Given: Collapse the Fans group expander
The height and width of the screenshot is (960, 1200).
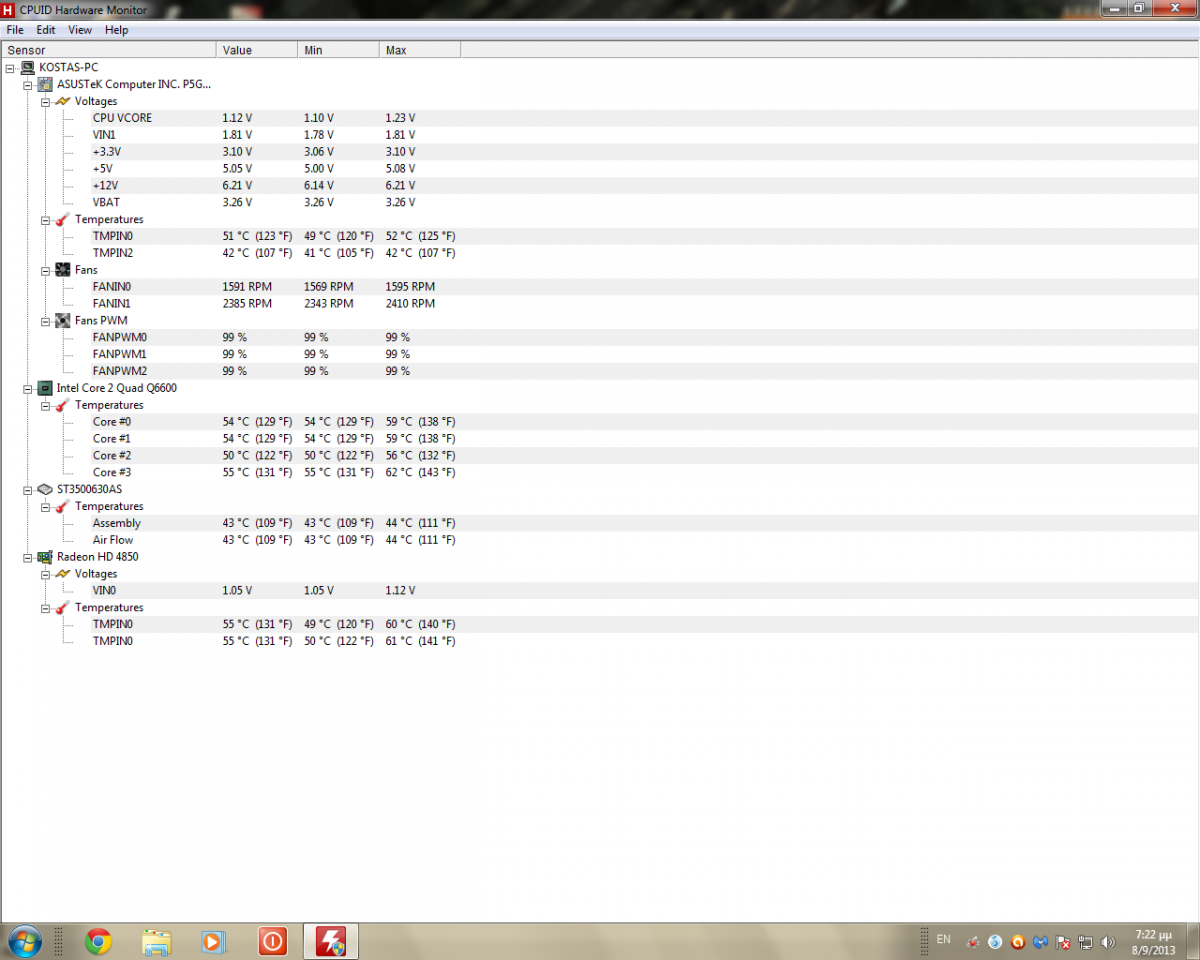Looking at the screenshot, I should pyautogui.click(x=45, y=270).
